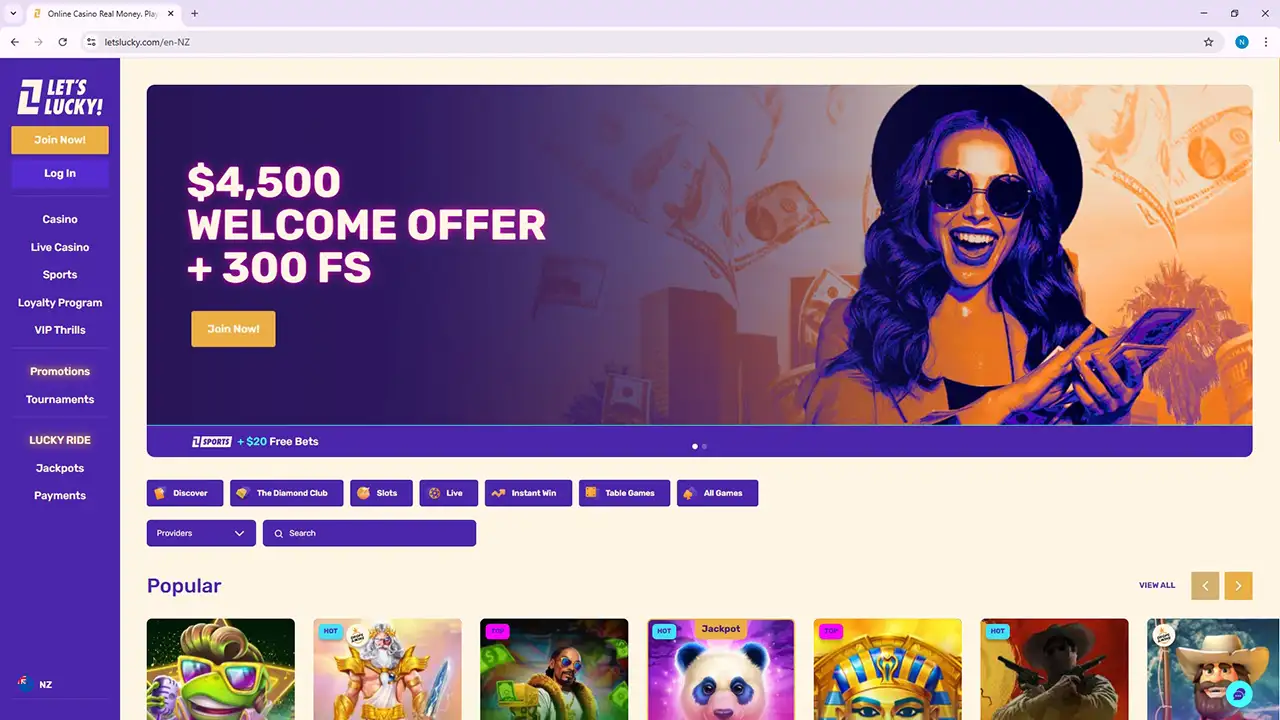Image resolution: width=1280 pixels, height=720 pixels.
Task: Click the Log In button
Action: coord(60,173)
